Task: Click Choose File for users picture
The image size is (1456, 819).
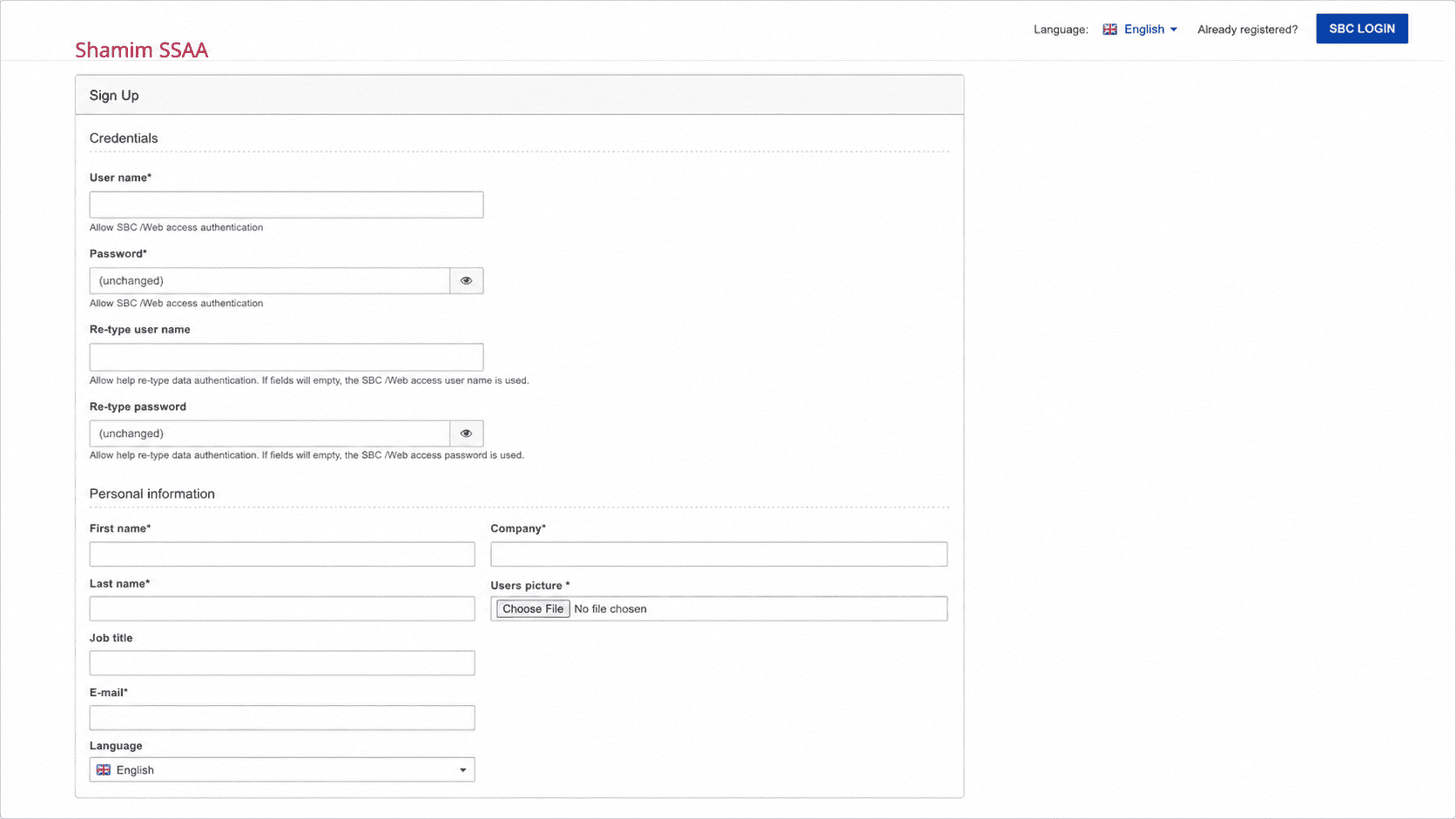Action: [x=533, y=608]
